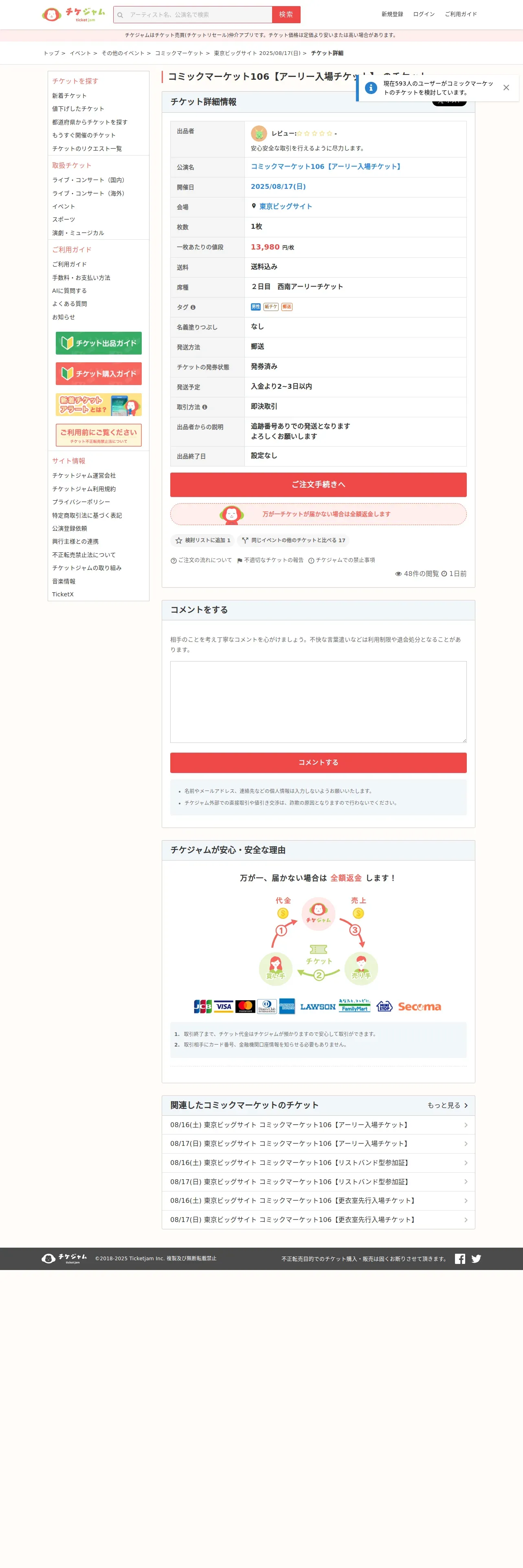Click the Facebook icon in footer

[460, 1259]
